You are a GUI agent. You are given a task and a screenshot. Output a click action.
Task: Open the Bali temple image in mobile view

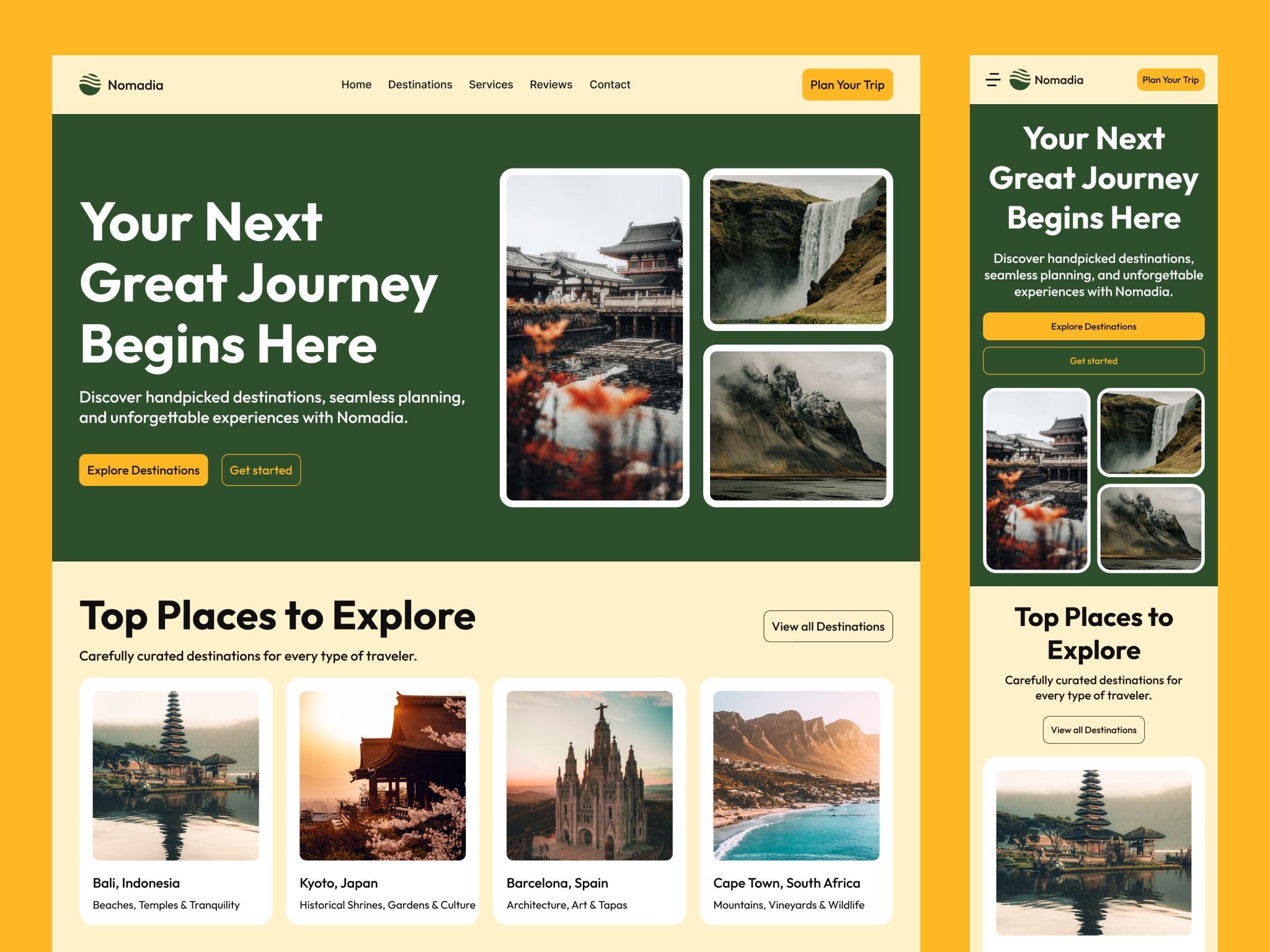tap(1093, 853)
